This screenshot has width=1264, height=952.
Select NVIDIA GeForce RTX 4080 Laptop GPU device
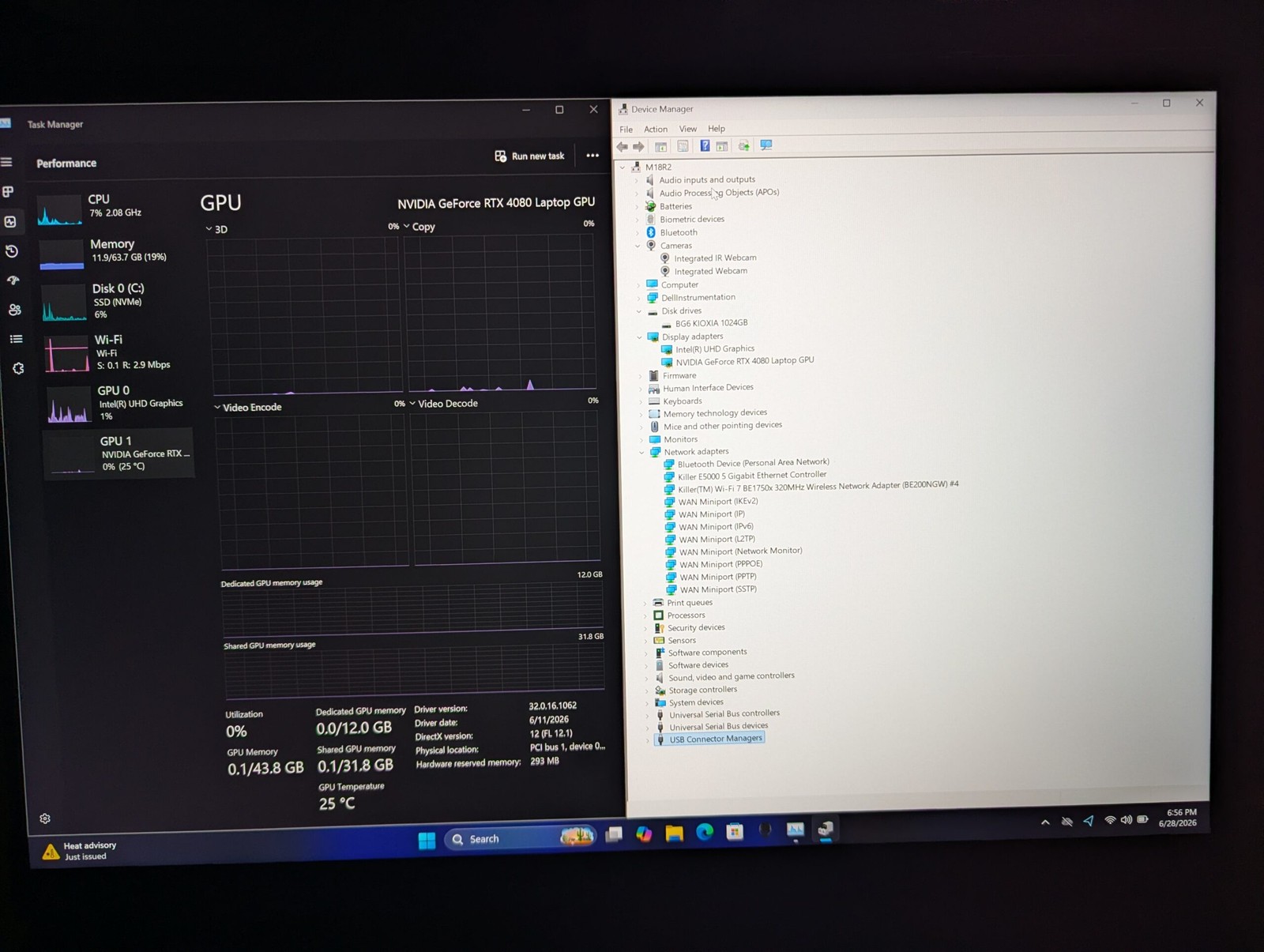[738, 361]
